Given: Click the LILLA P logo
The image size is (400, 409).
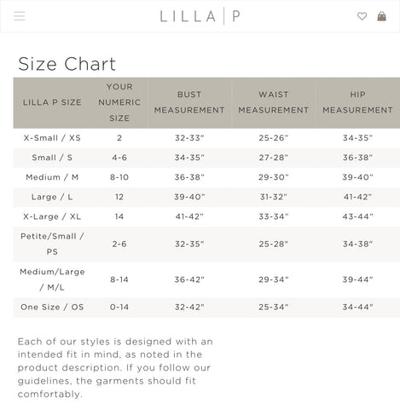Looking at the screenshot, I should (200, 16).
